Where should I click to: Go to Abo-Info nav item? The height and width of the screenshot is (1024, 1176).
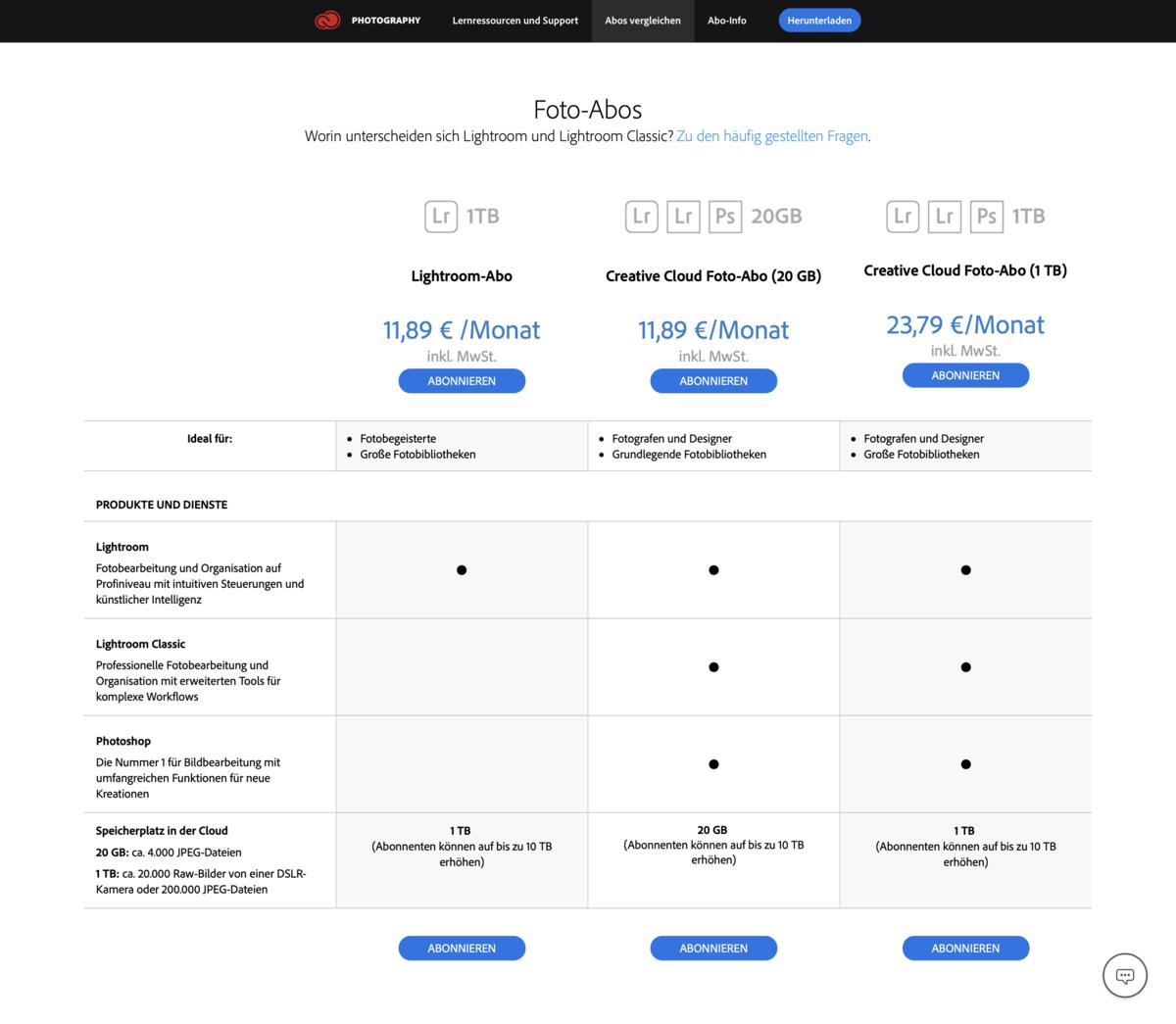727,21
